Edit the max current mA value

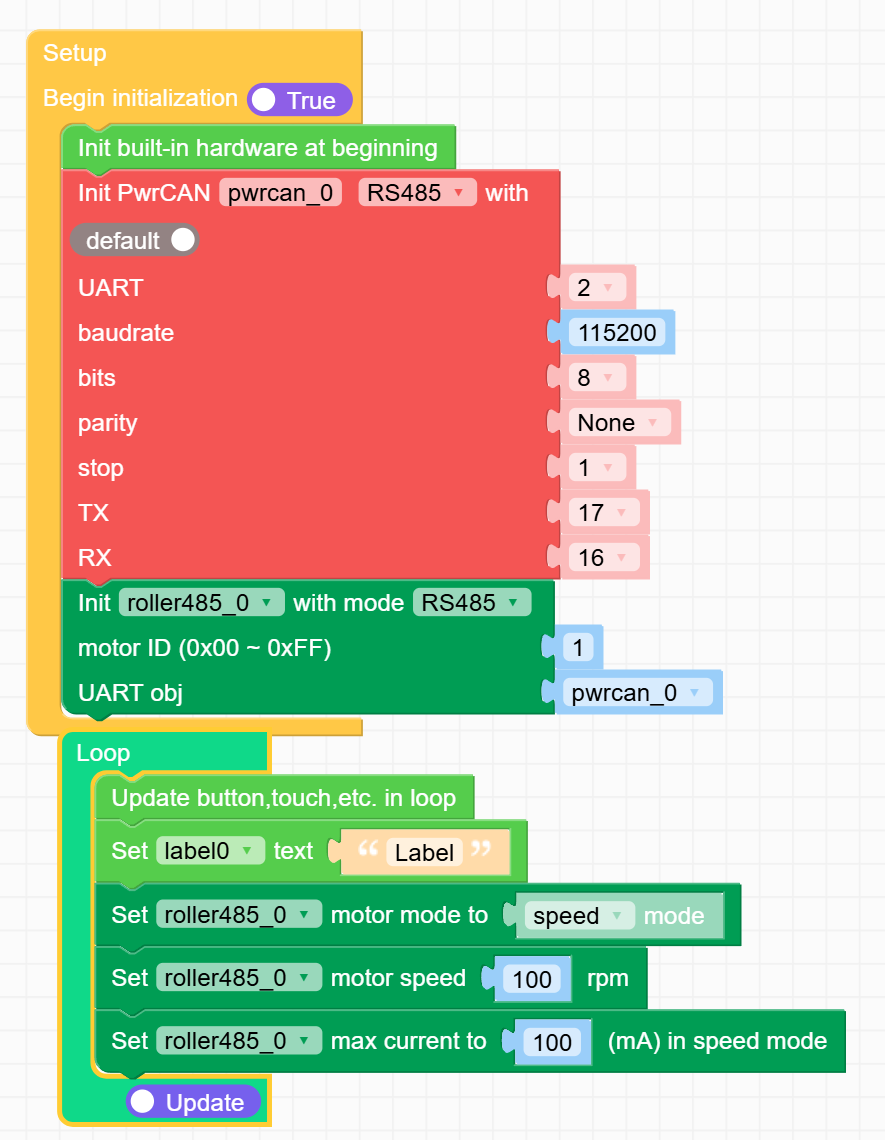(x=551, y=1042)
